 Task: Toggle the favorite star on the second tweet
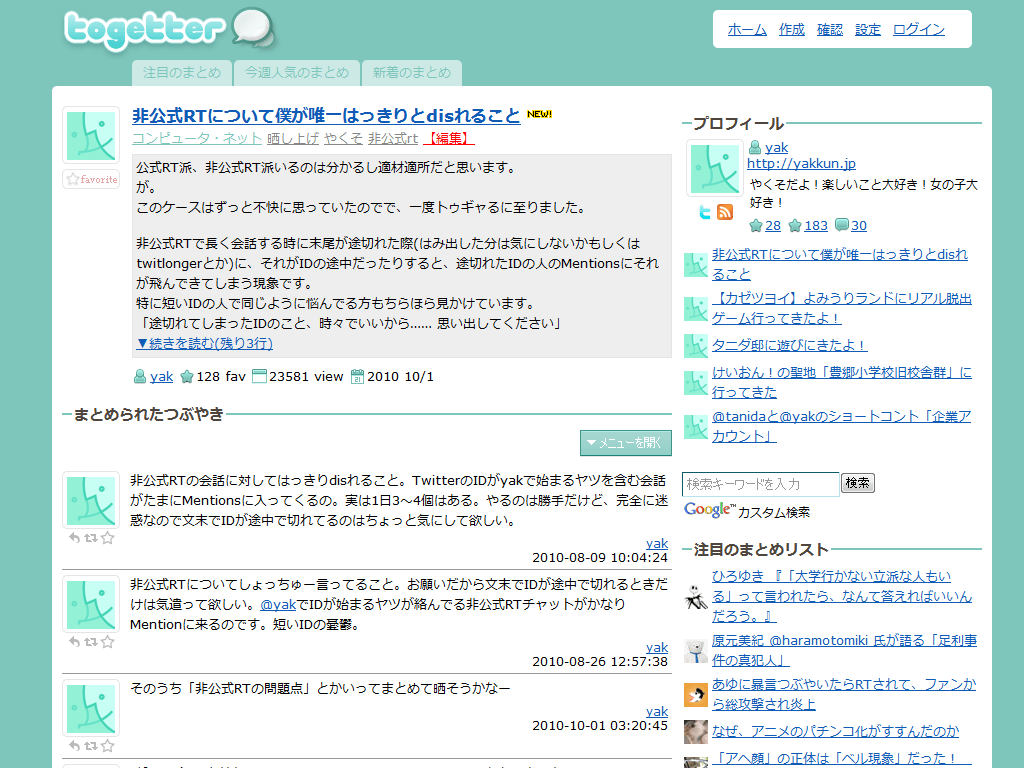coord(107,641)
